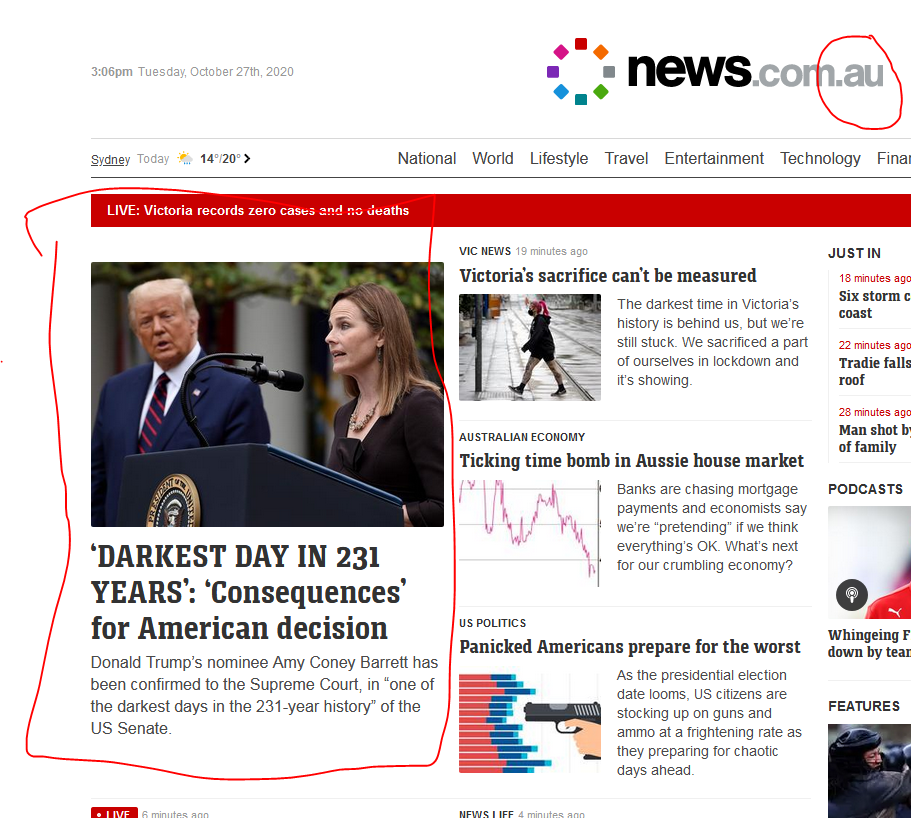
Task: Click the 18 minutes ago timestamp
Action: coord(874,278)
